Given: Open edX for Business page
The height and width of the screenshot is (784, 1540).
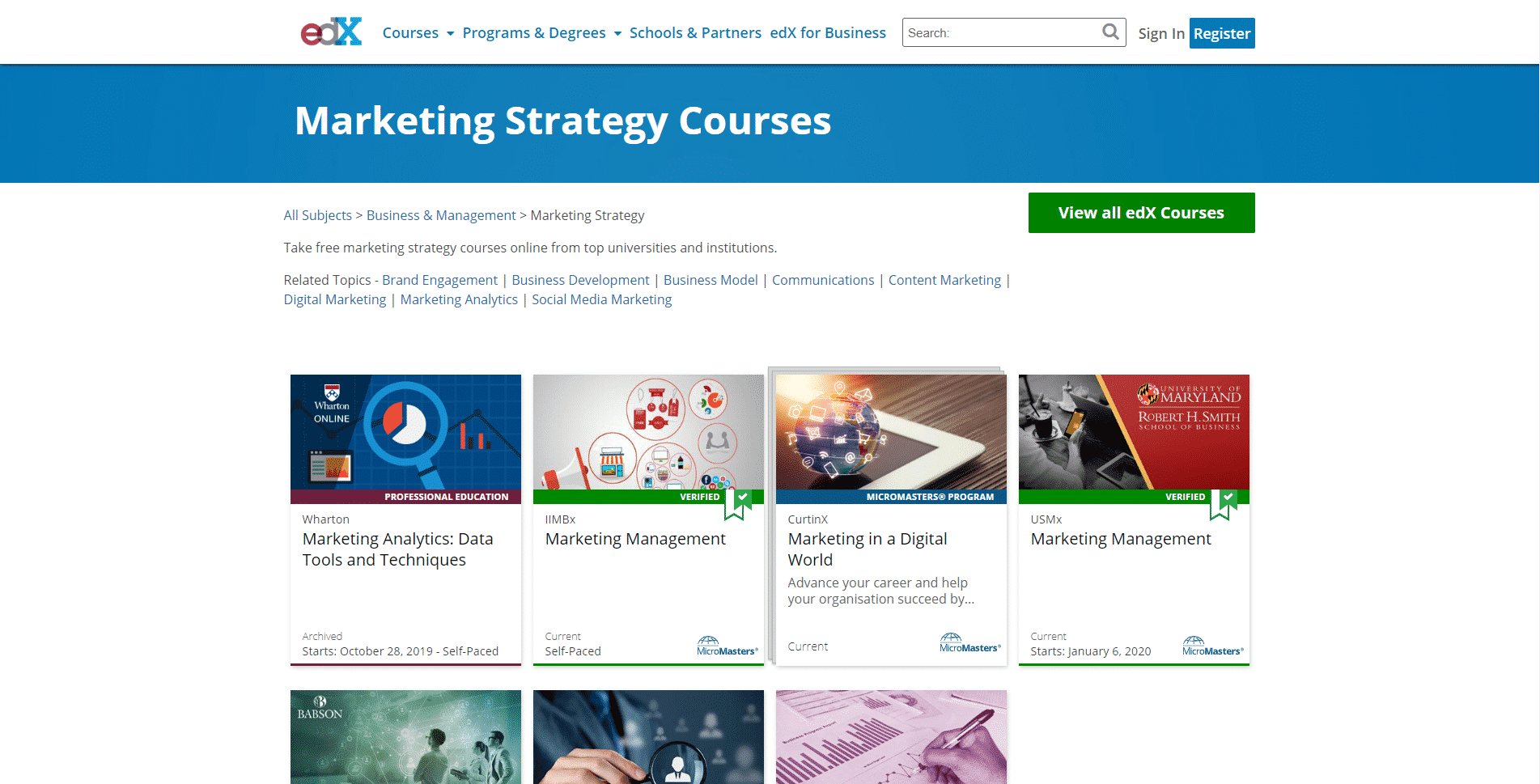Looking at the screenshot, I should pos(828,33).
